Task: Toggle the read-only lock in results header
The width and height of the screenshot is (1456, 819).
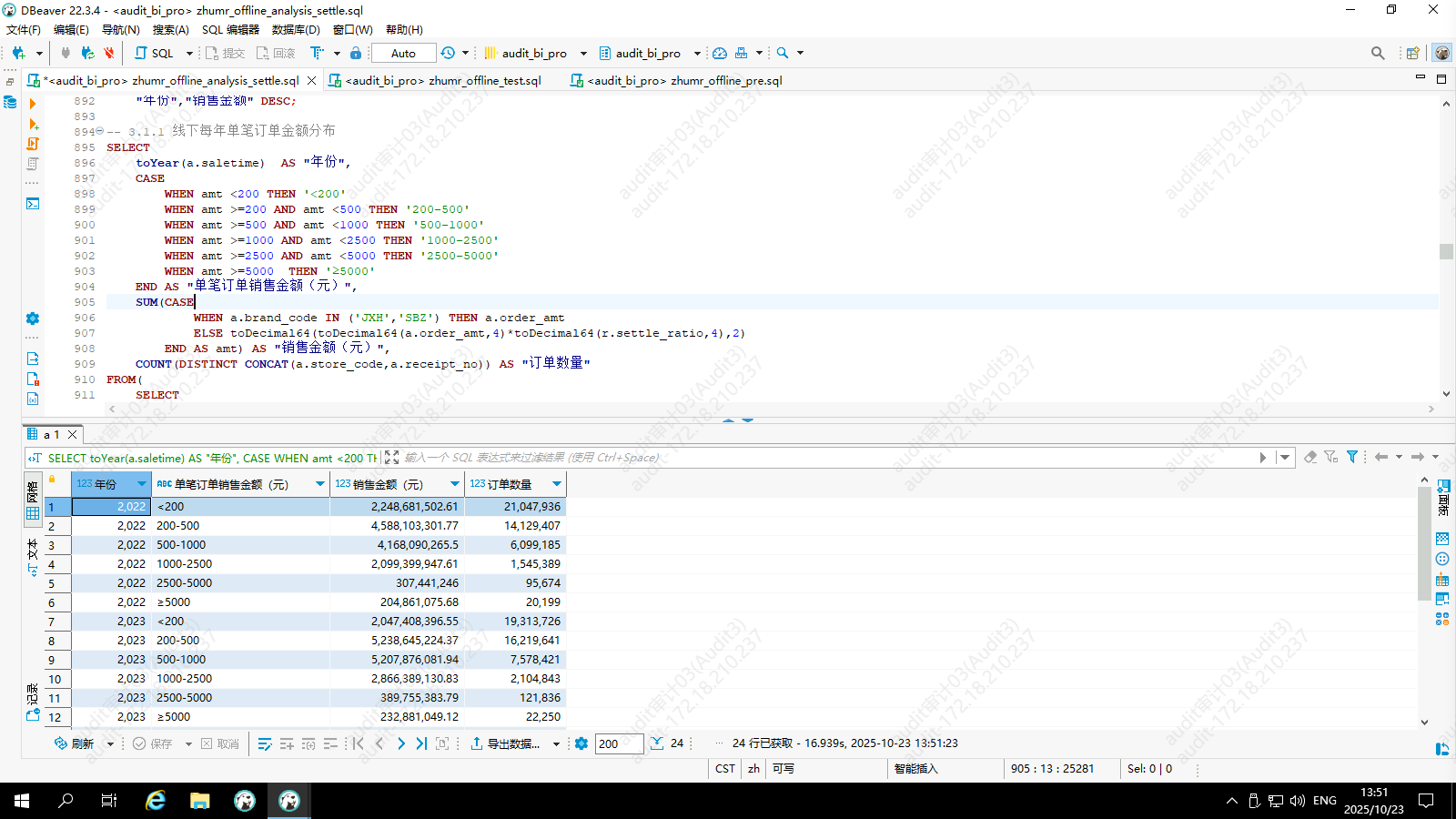Action: pos(52,480)
